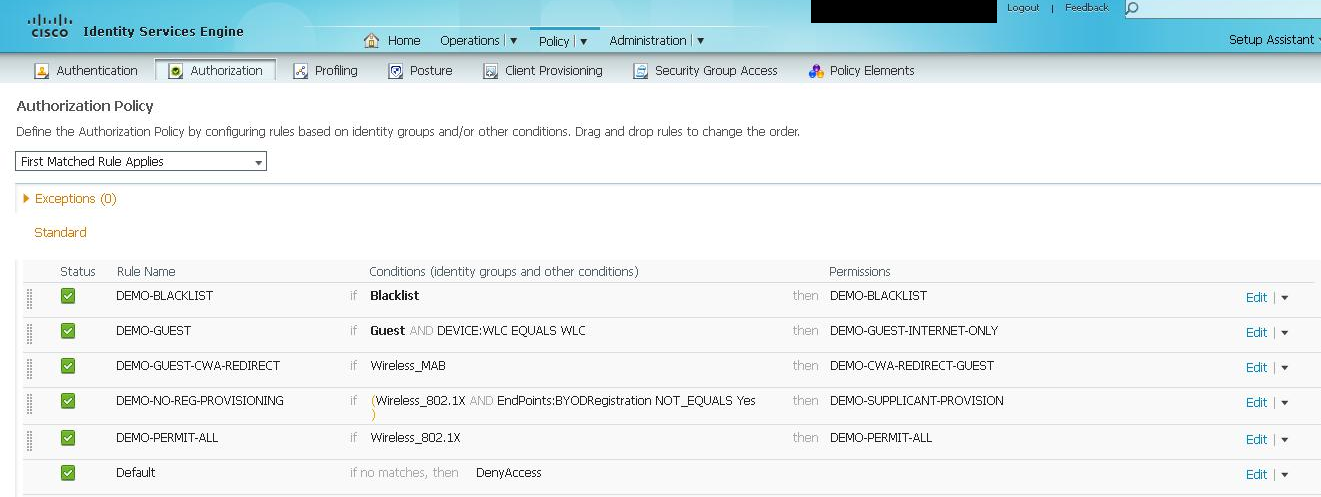1321x497 pixels.
Task: Focus the top search input field
Action: (1230, 9)
